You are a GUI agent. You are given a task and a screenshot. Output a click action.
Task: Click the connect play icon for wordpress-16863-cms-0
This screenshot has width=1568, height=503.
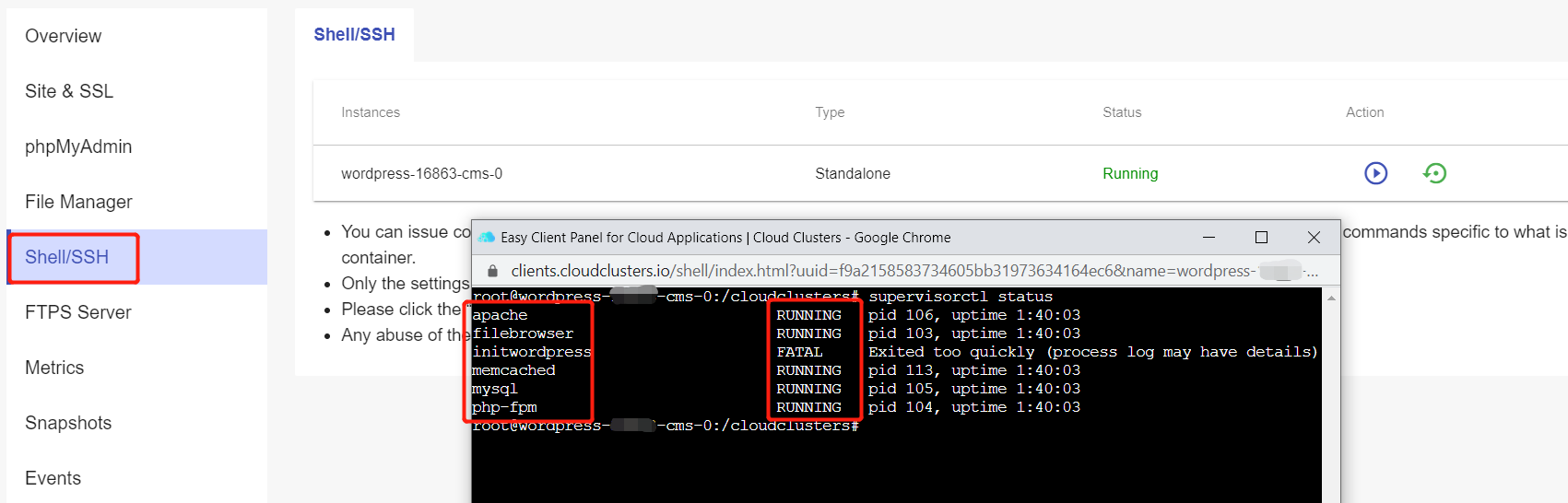point(1375,173)
